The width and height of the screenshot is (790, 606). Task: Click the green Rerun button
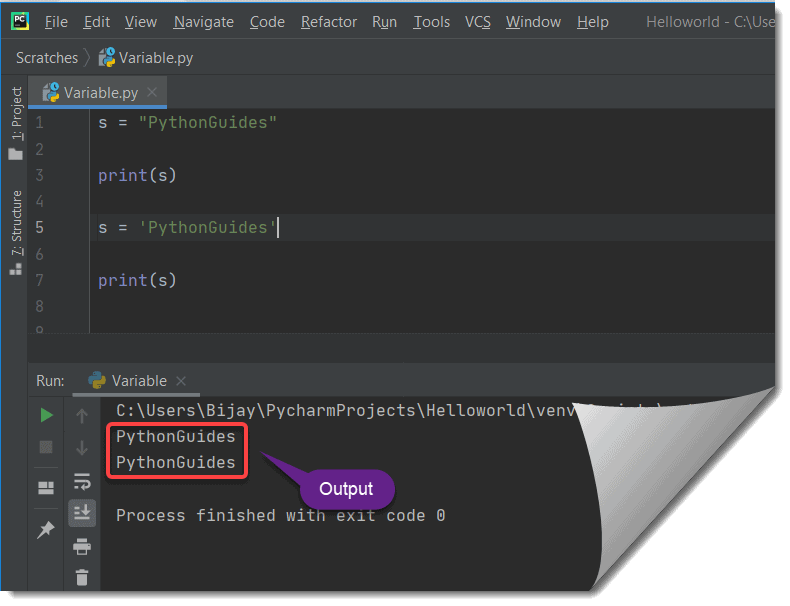click(46, 416)
